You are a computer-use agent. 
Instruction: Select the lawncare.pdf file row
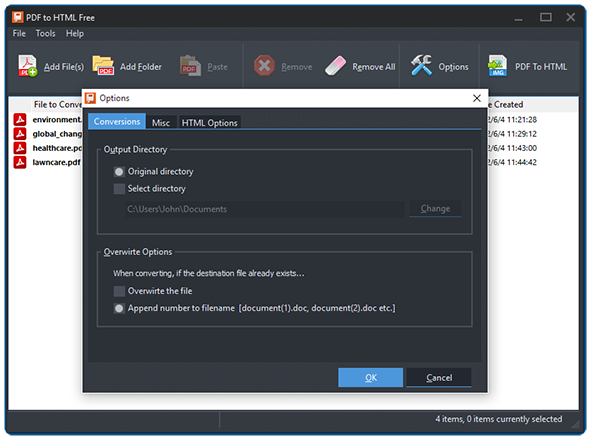click(x=47, y=162)
